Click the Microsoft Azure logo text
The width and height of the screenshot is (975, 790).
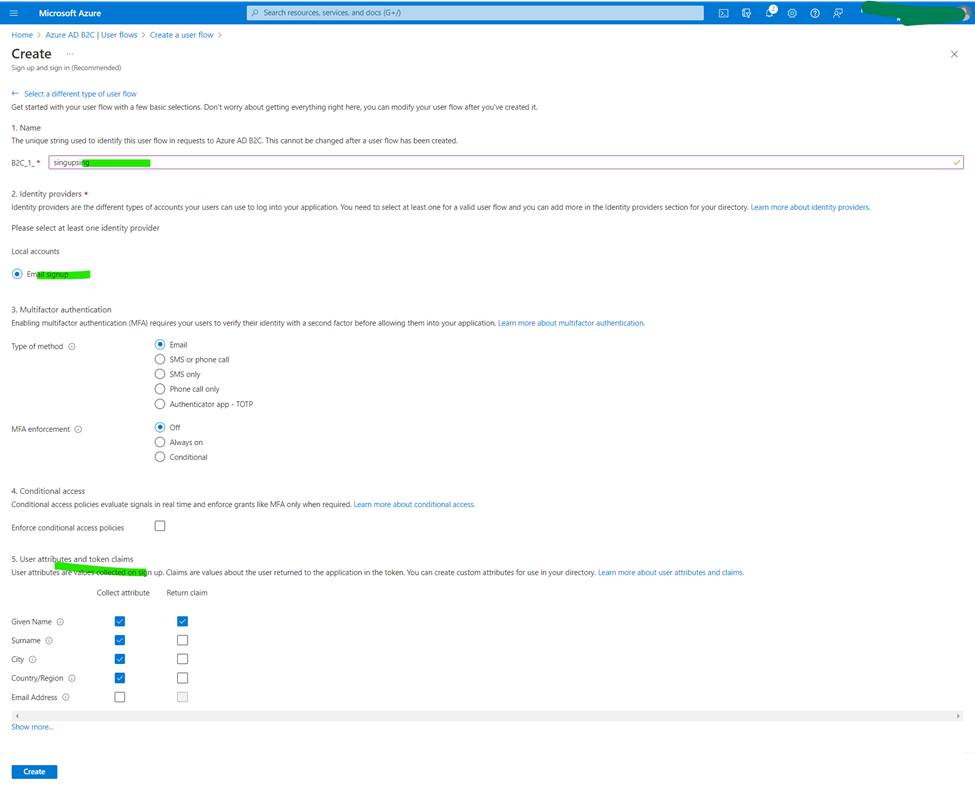tap(70, 13)
